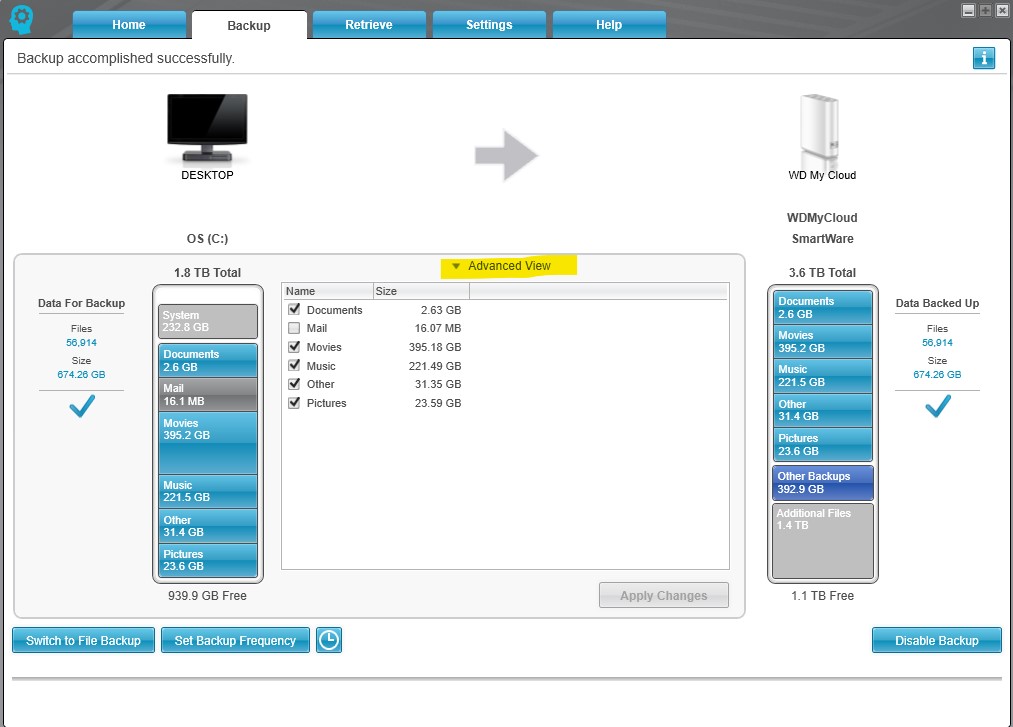Open the Retrieve tab
Image resolution: width=1013 pixels, height=727 pixels.
tap(369, 25)
